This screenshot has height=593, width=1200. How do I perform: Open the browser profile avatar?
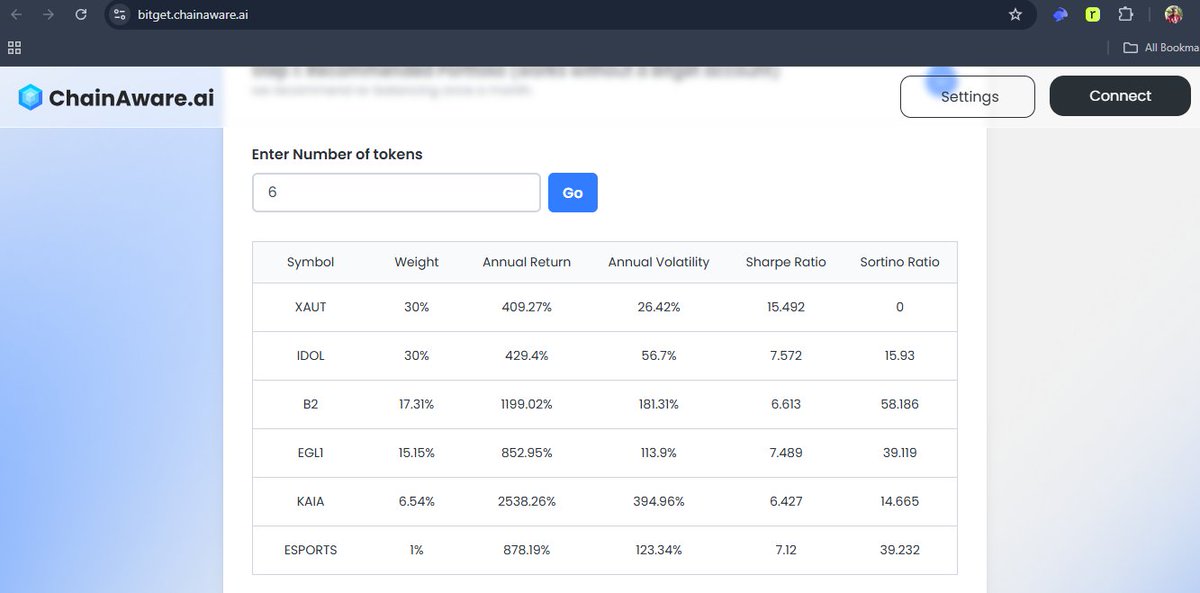coord(1174,14)
